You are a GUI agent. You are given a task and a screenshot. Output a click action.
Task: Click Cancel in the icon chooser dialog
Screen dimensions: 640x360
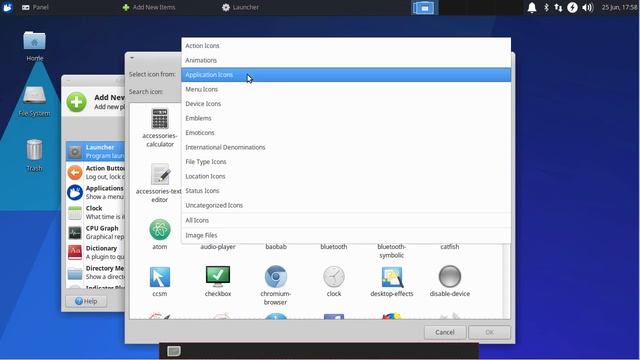coord(445,332)
